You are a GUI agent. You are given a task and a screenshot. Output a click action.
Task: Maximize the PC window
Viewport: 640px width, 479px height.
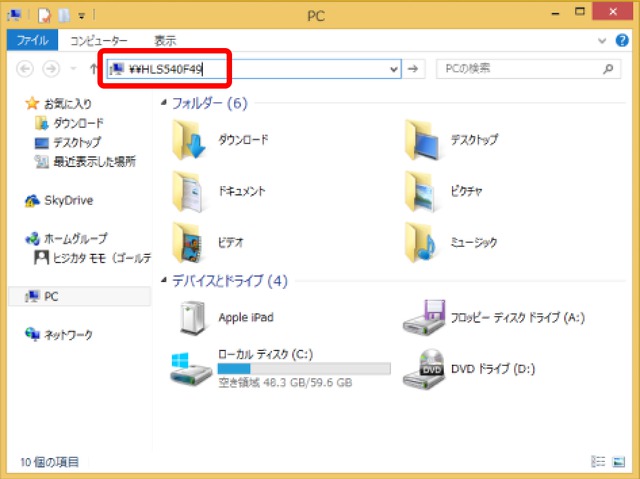(580, 12)
